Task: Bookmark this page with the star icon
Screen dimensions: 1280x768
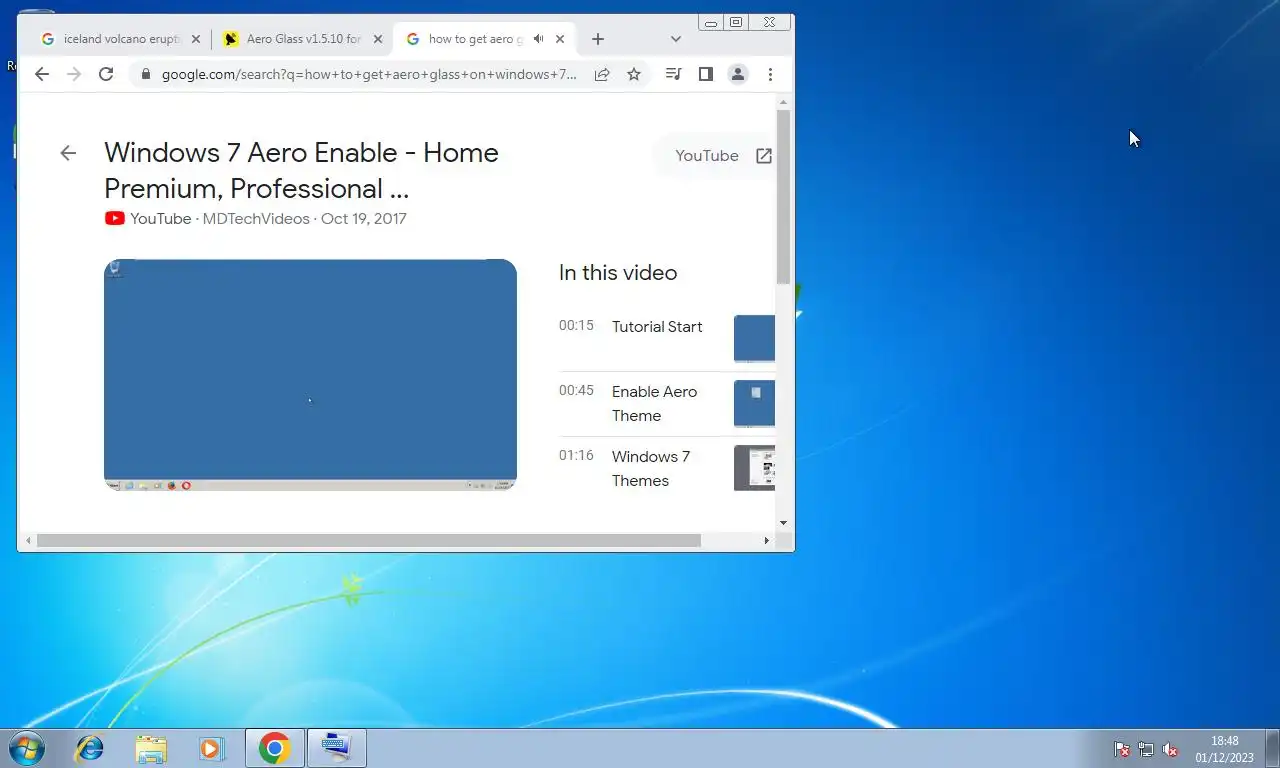Action: (x=634, y=74)
